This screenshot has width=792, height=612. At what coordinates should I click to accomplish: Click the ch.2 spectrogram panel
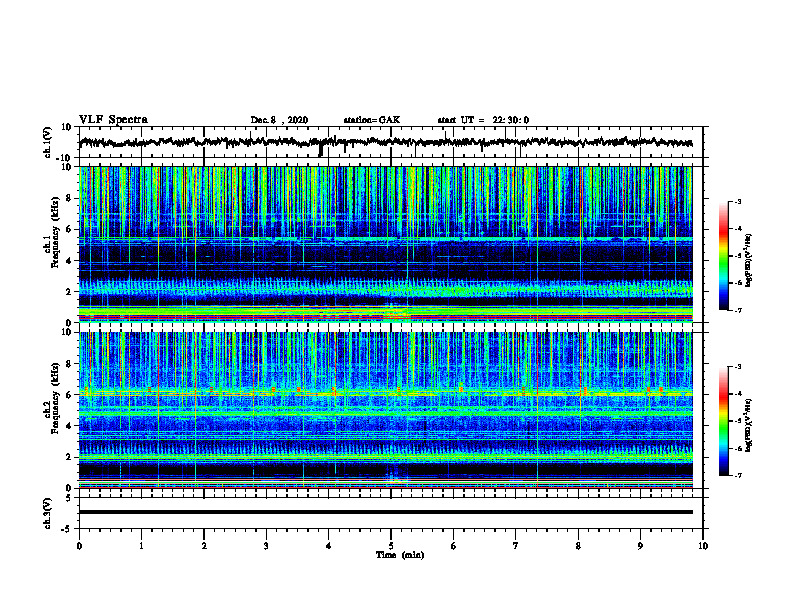[386, 410]
